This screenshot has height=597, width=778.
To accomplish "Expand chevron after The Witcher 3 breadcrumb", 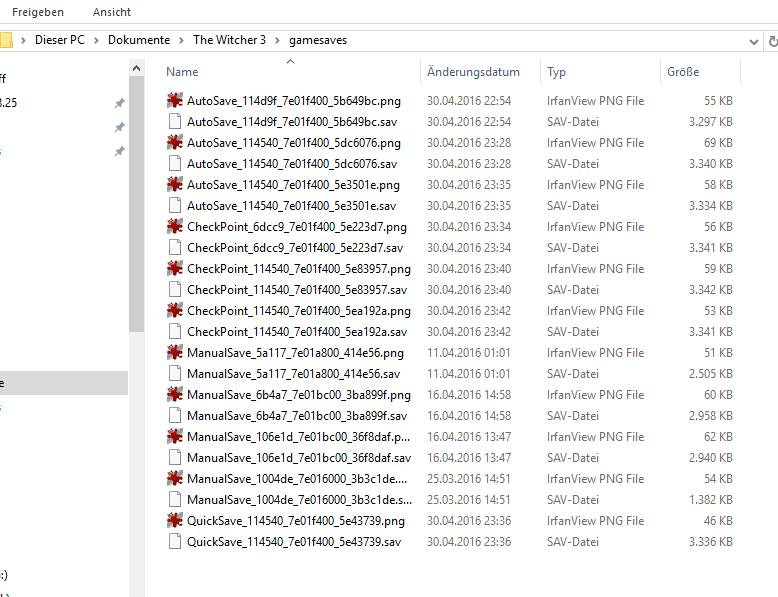I will [x=277, y=41].
